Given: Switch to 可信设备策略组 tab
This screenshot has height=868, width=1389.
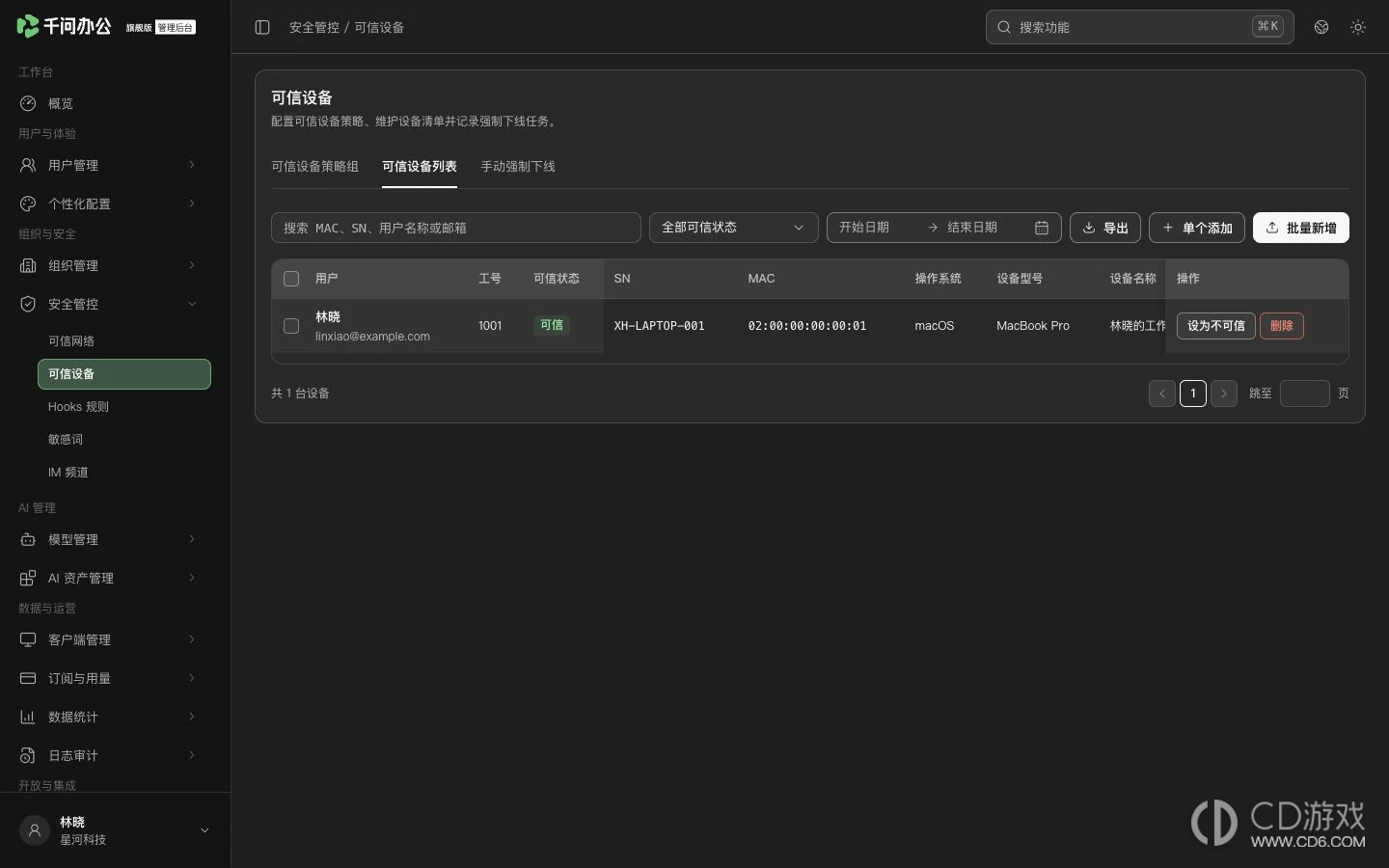Looking at the screenshot, I should [314, 167].
